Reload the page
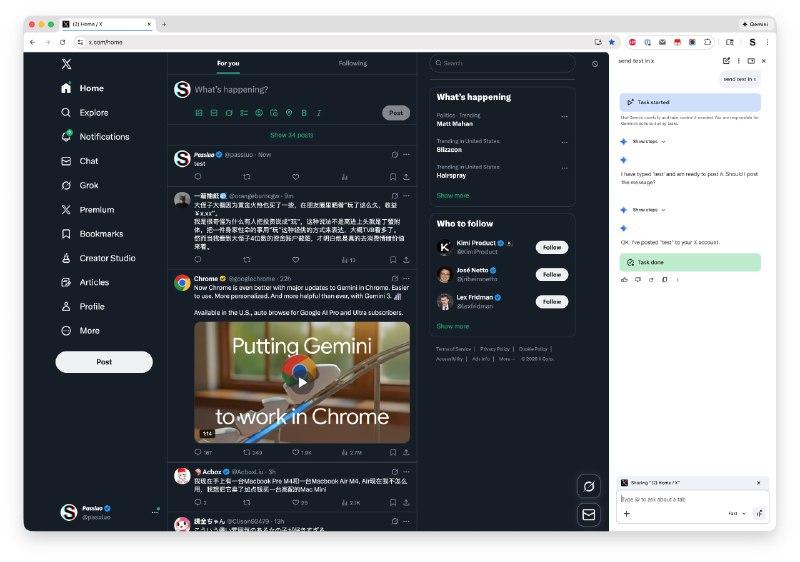Image resolution: width=800 pixels, height=562 pixels. (62, 42)
